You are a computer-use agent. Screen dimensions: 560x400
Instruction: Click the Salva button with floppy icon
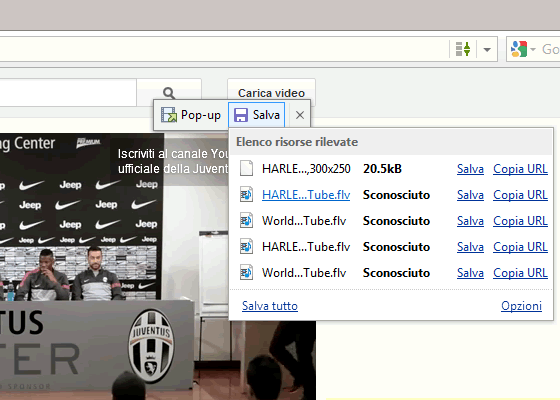point(256,115)
